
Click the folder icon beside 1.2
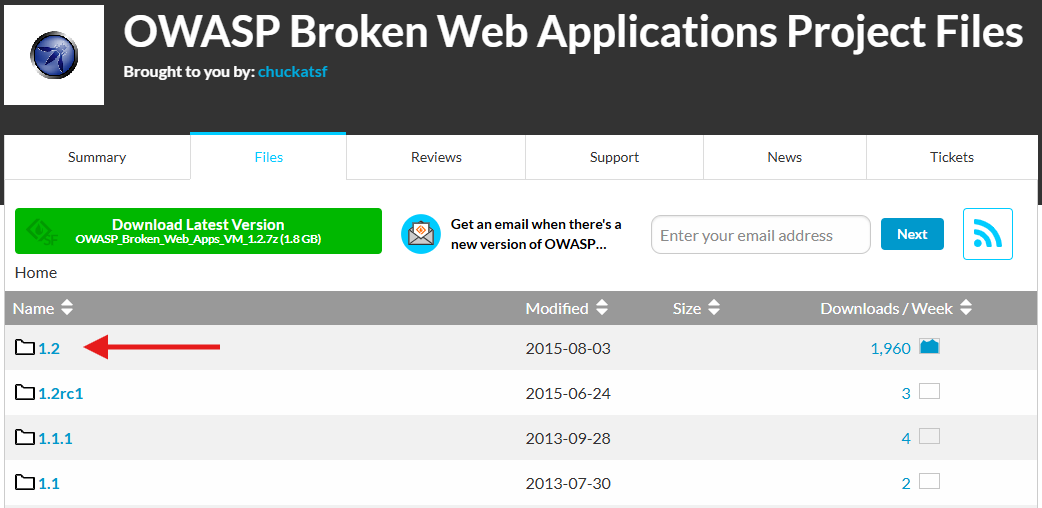(x=25, y=347)
